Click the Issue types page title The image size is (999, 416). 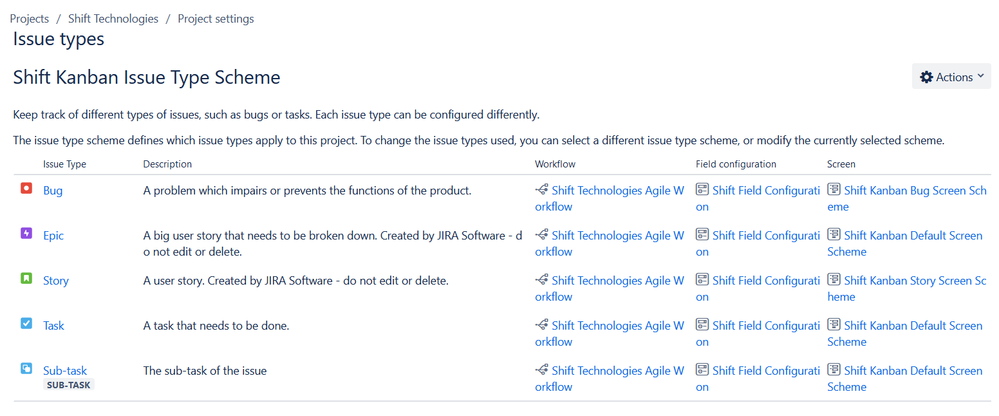tap(59, 39)
